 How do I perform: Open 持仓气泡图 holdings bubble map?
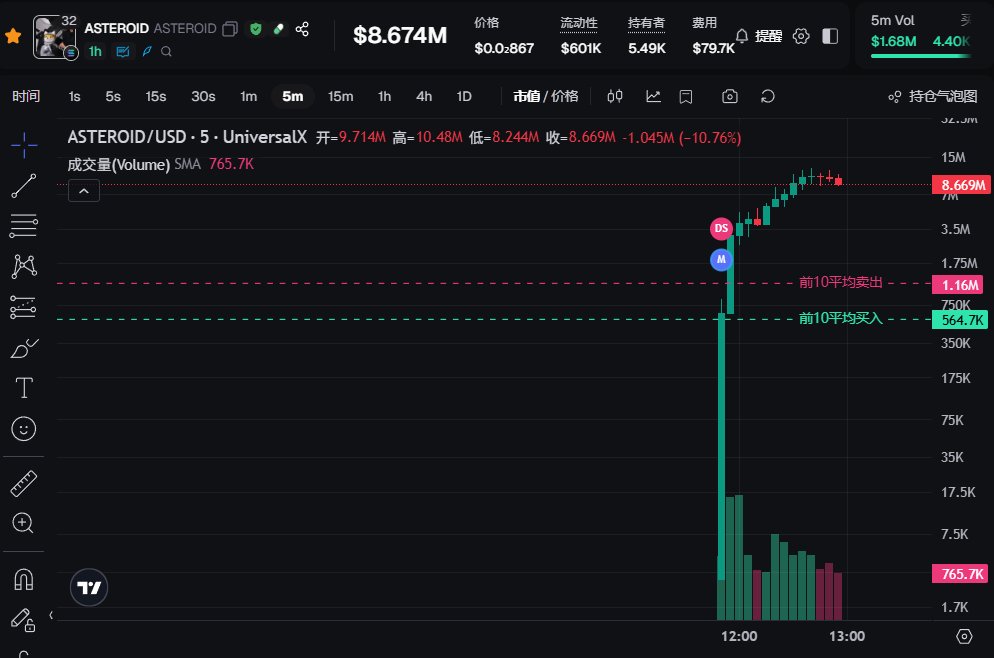point(933,96)
